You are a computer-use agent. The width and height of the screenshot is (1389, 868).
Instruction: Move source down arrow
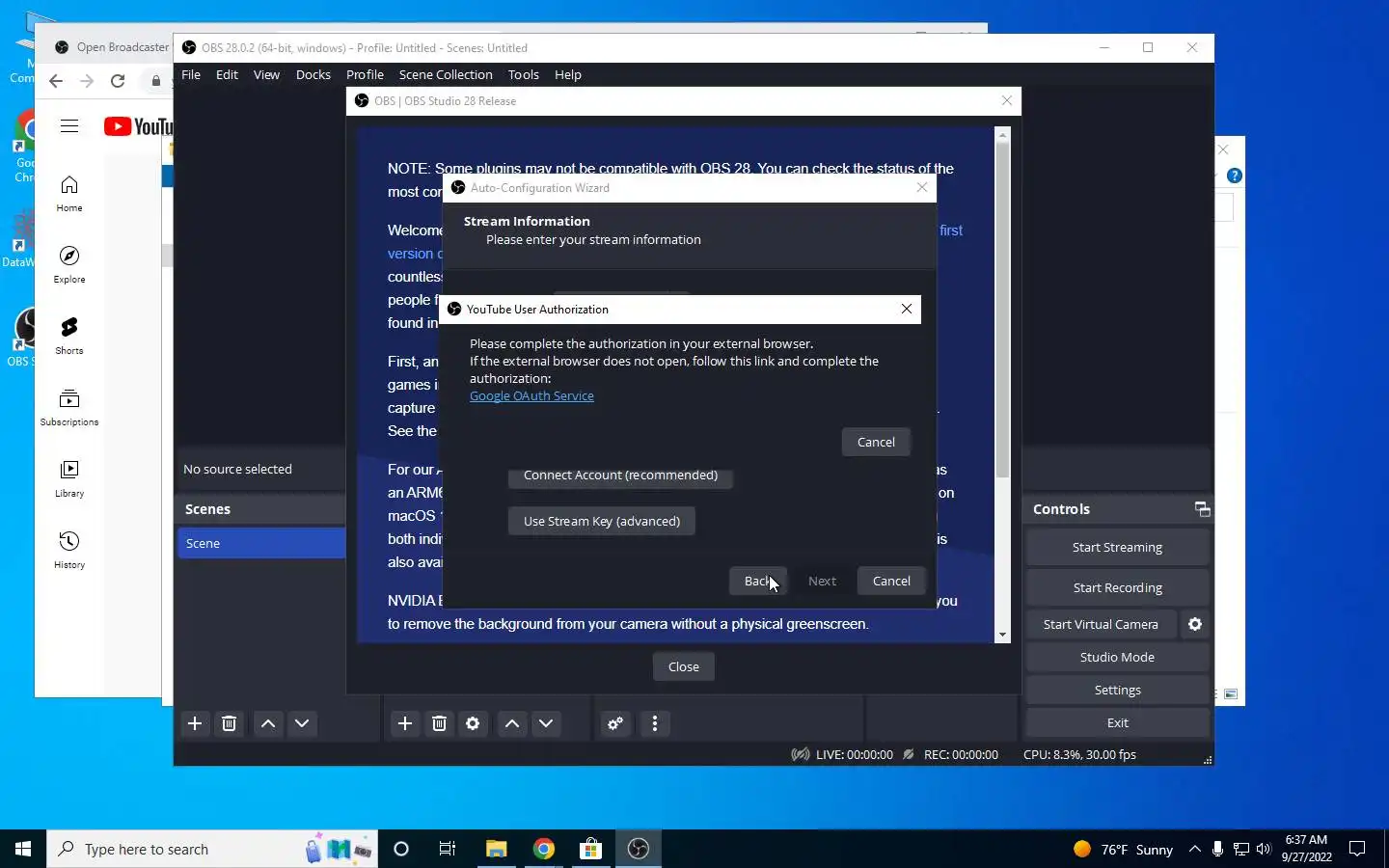click(x=546, y=723)
